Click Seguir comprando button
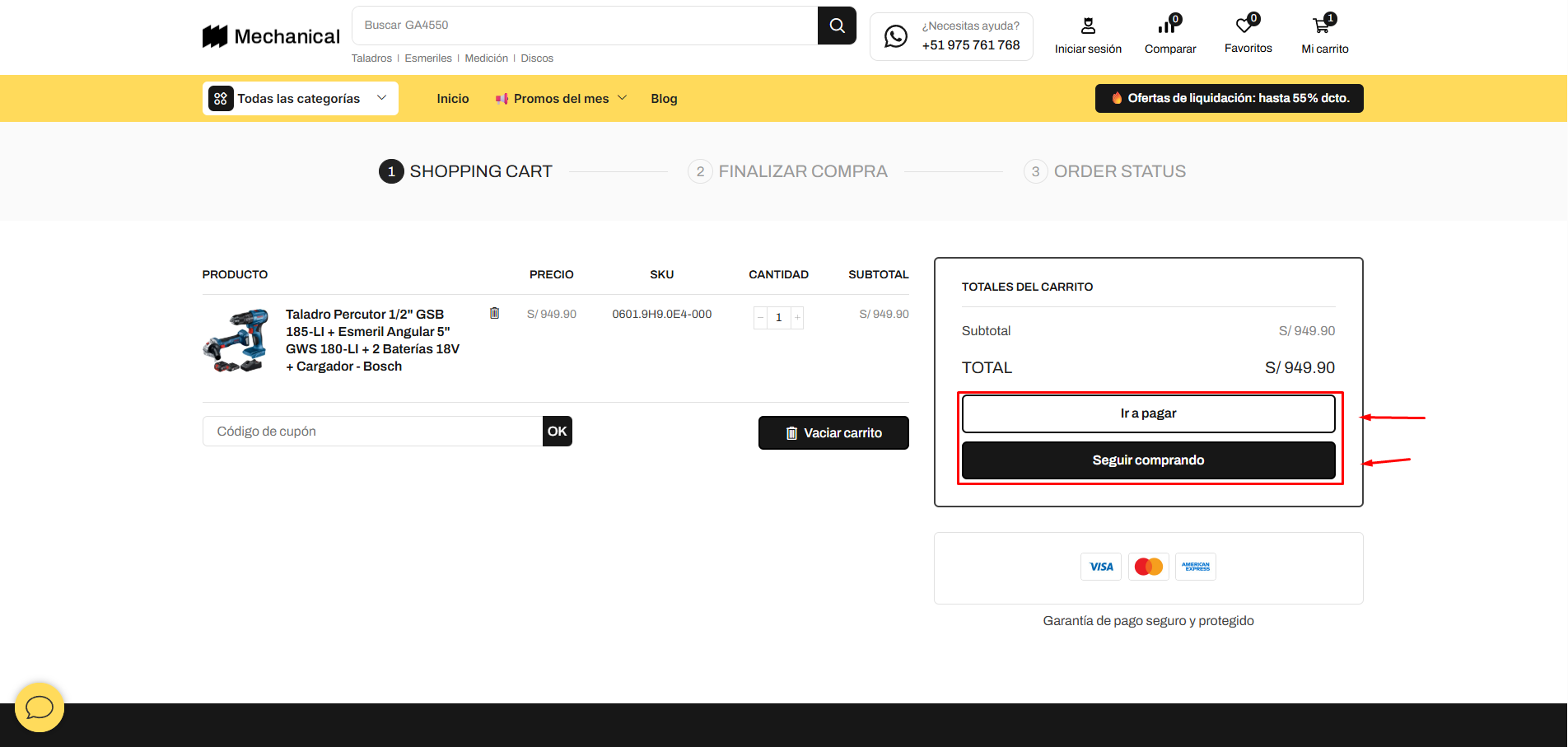Screen dimensions: 1568x747 tap(1148, 460)
